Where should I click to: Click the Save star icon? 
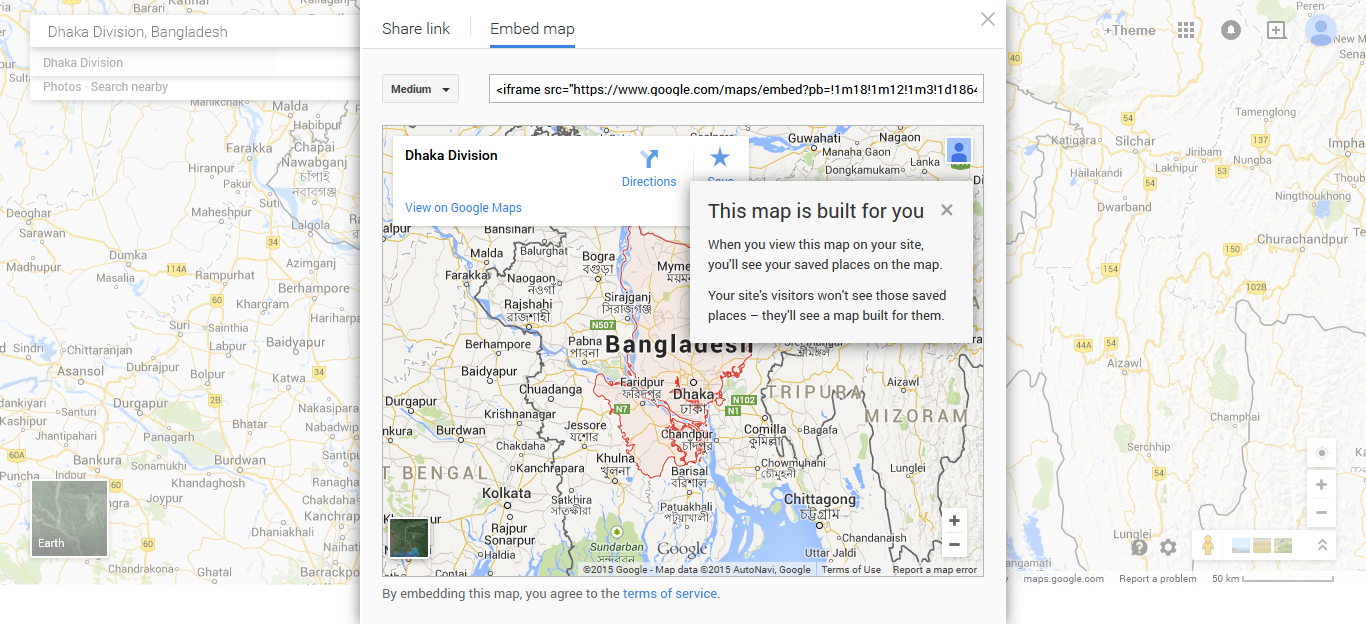coord(720,157)
